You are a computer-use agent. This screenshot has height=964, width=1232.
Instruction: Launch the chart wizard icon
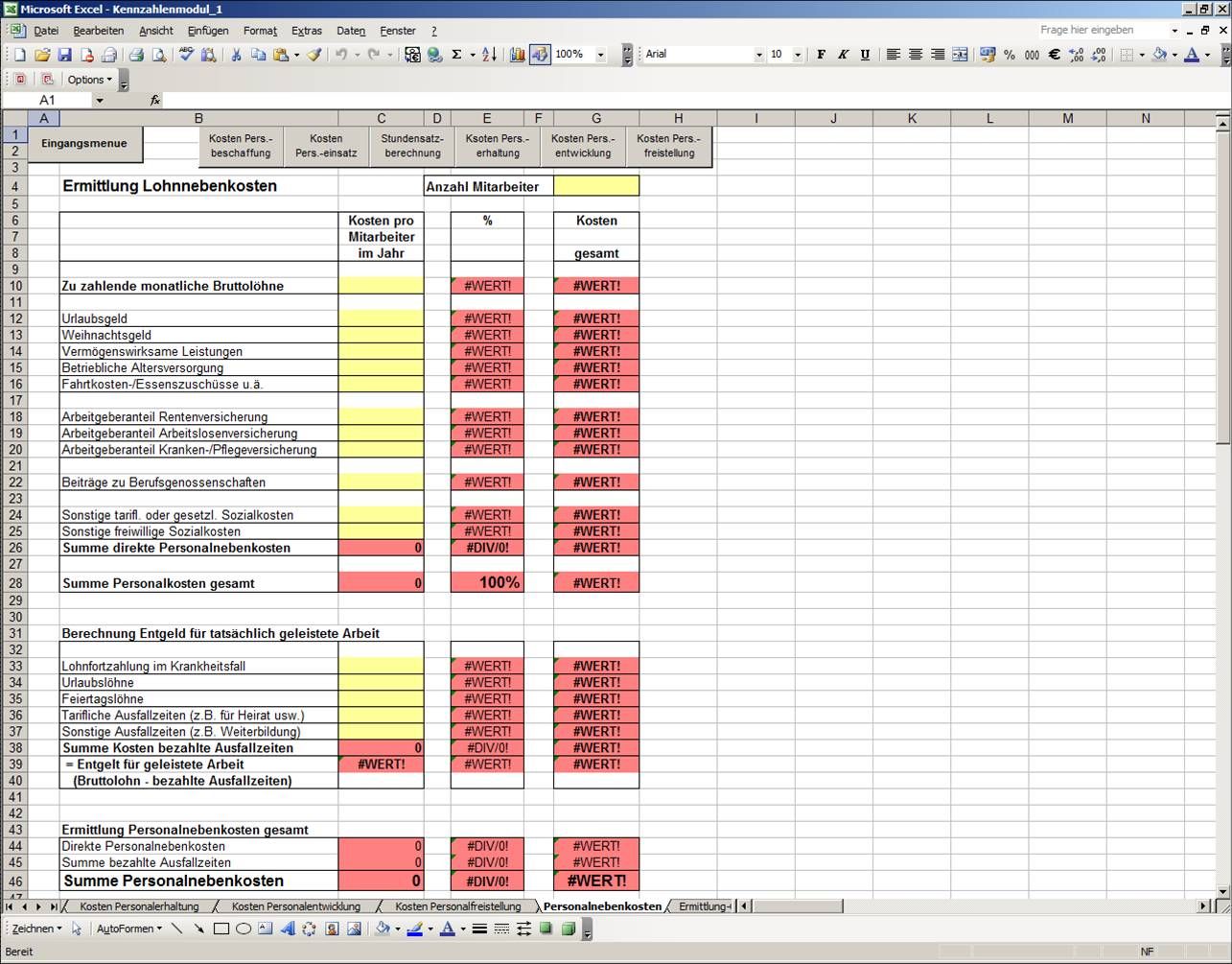518,55
